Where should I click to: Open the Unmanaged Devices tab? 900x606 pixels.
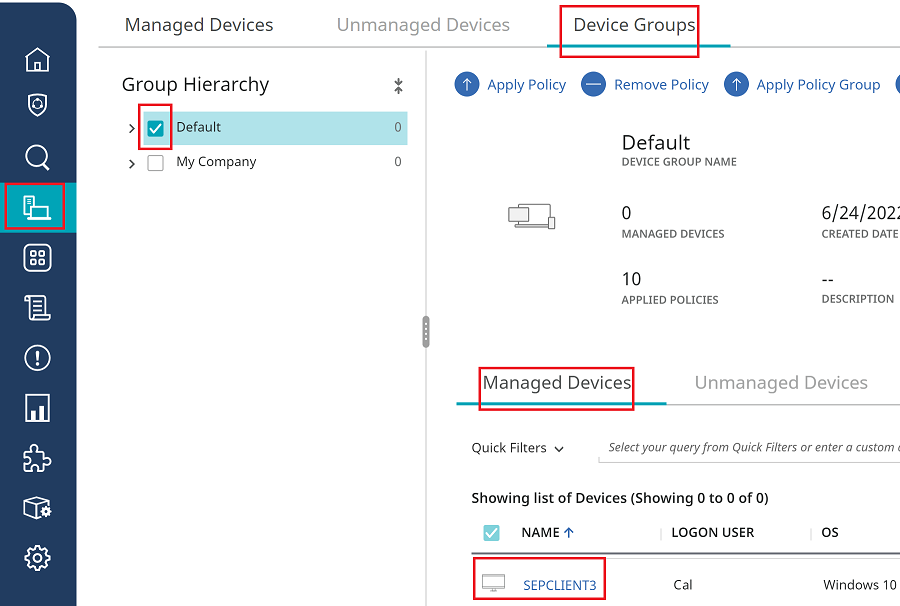tap(422, 25)
